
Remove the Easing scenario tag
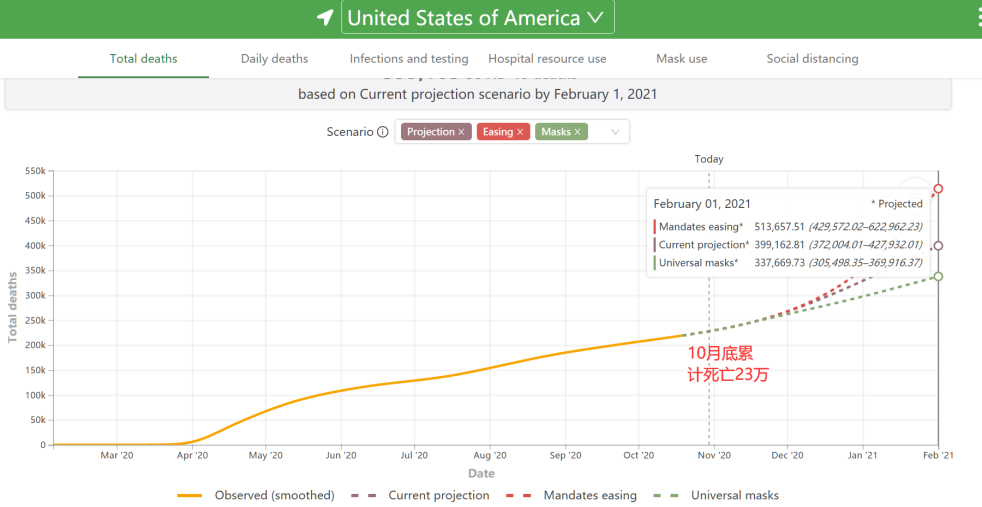(520, 132)
